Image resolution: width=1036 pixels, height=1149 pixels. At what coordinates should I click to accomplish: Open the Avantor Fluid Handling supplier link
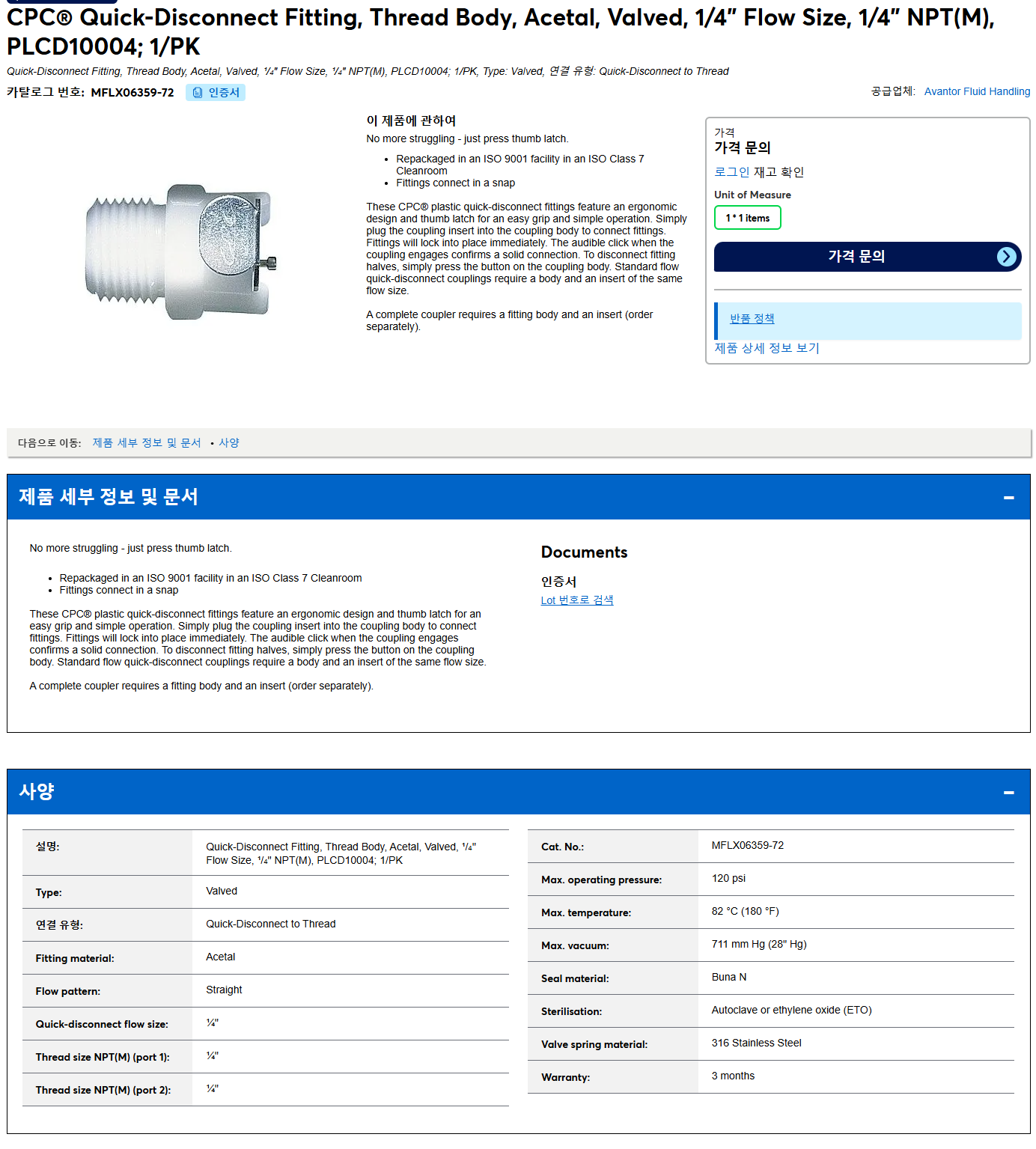tap(977, 91)
